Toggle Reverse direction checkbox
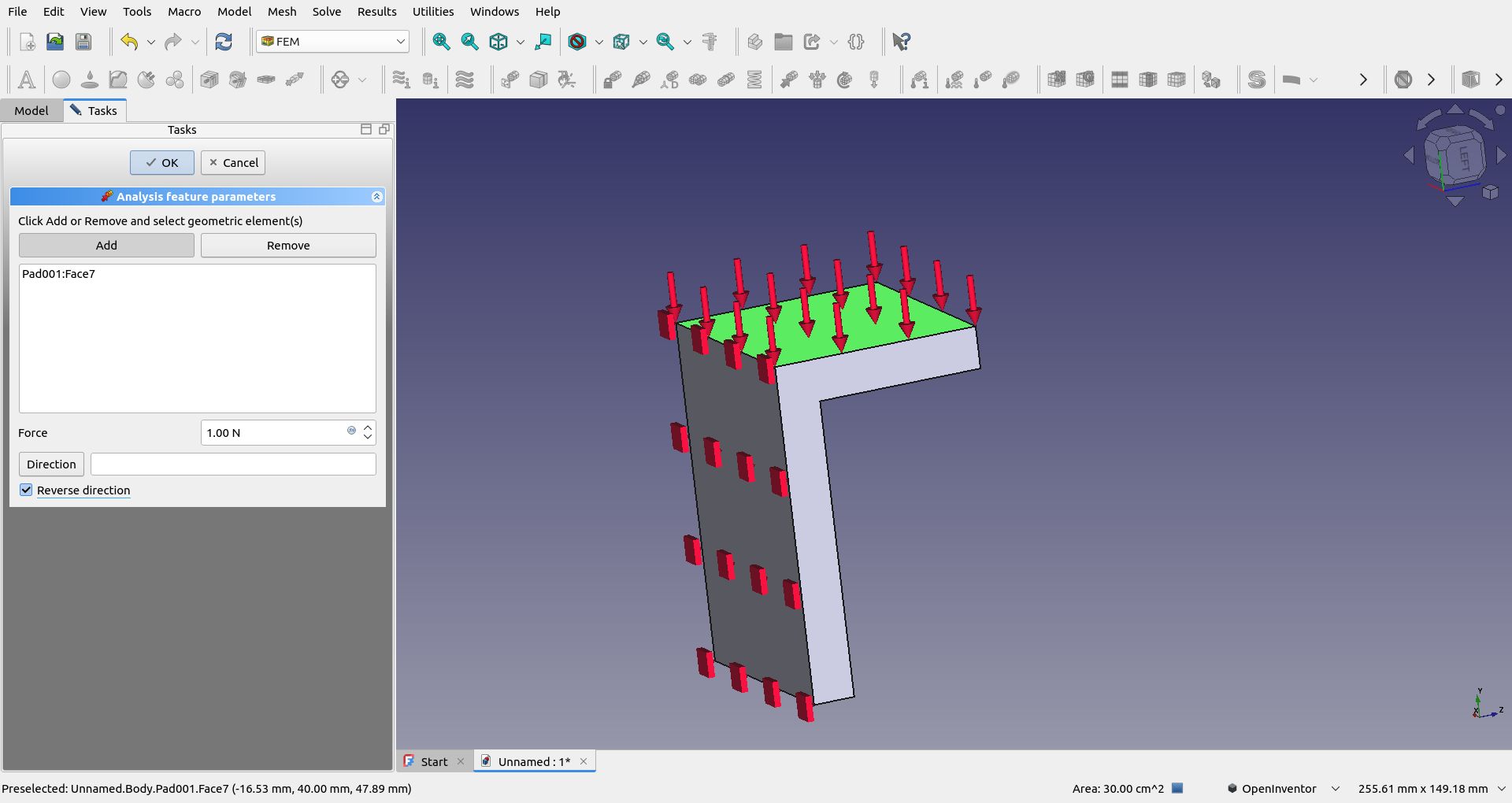This screenshot has height=803, width=1512. (x=26, y=490)
